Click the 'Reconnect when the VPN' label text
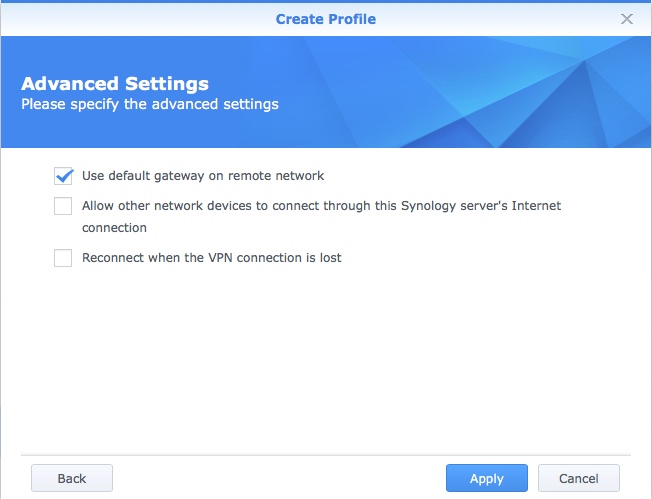This screenshot has width=652, height=499. click(211, 258)
